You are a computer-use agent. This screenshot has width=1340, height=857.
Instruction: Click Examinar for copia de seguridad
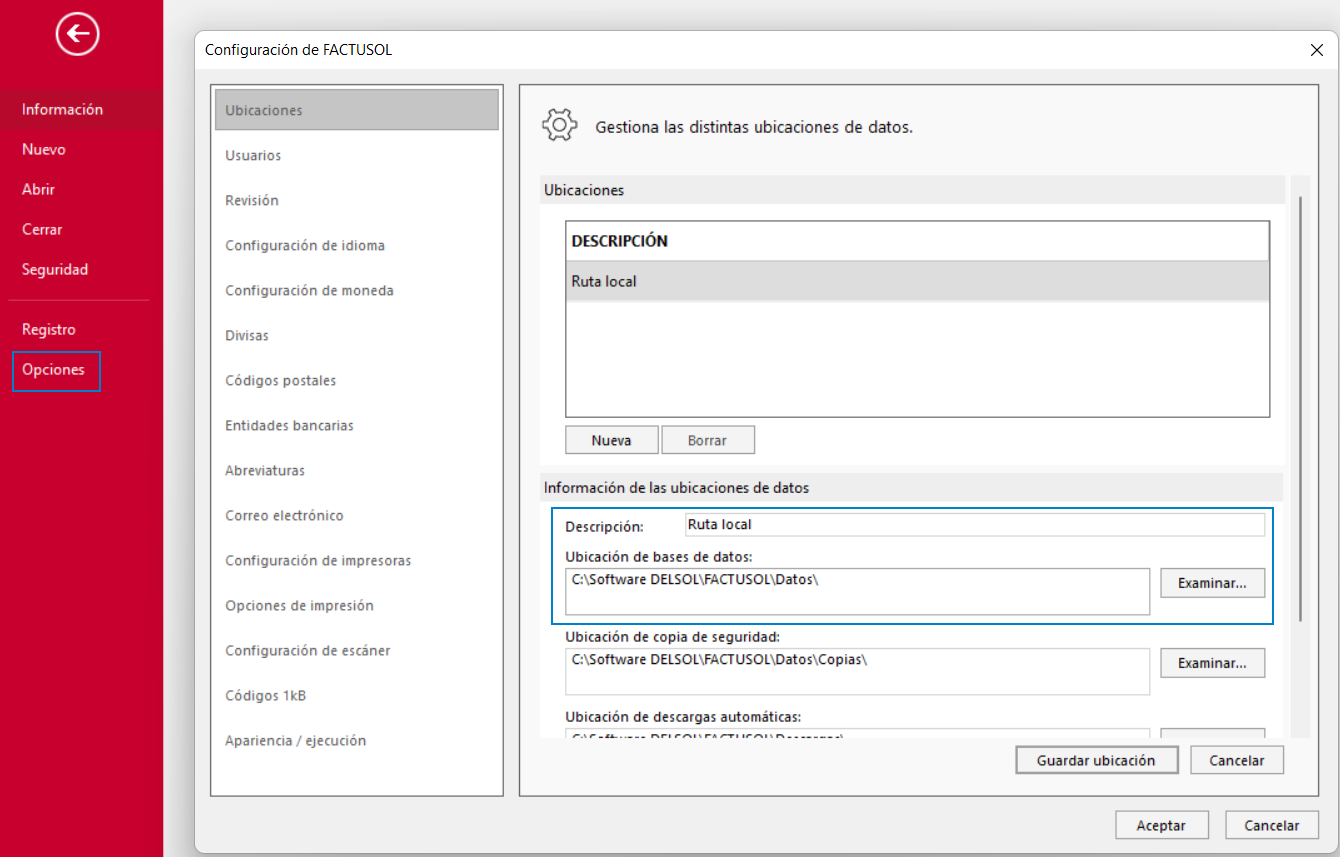[x=1212, y=663]
